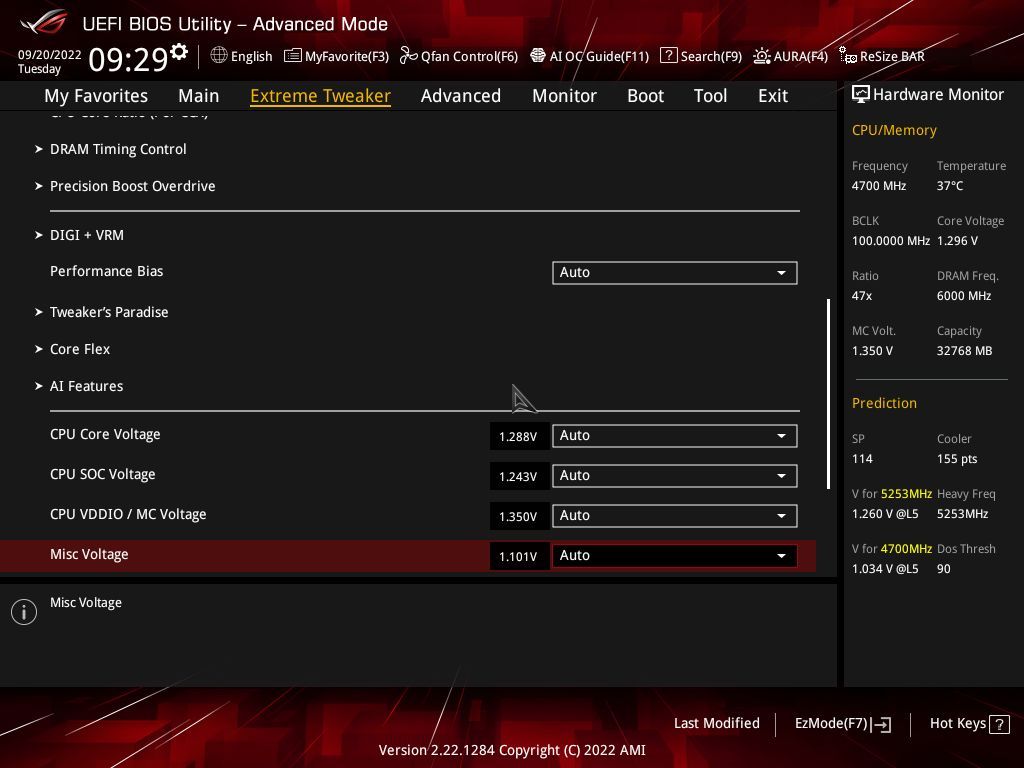
Task: Open Performance Bias dropdown
Action: pos(675,272)
